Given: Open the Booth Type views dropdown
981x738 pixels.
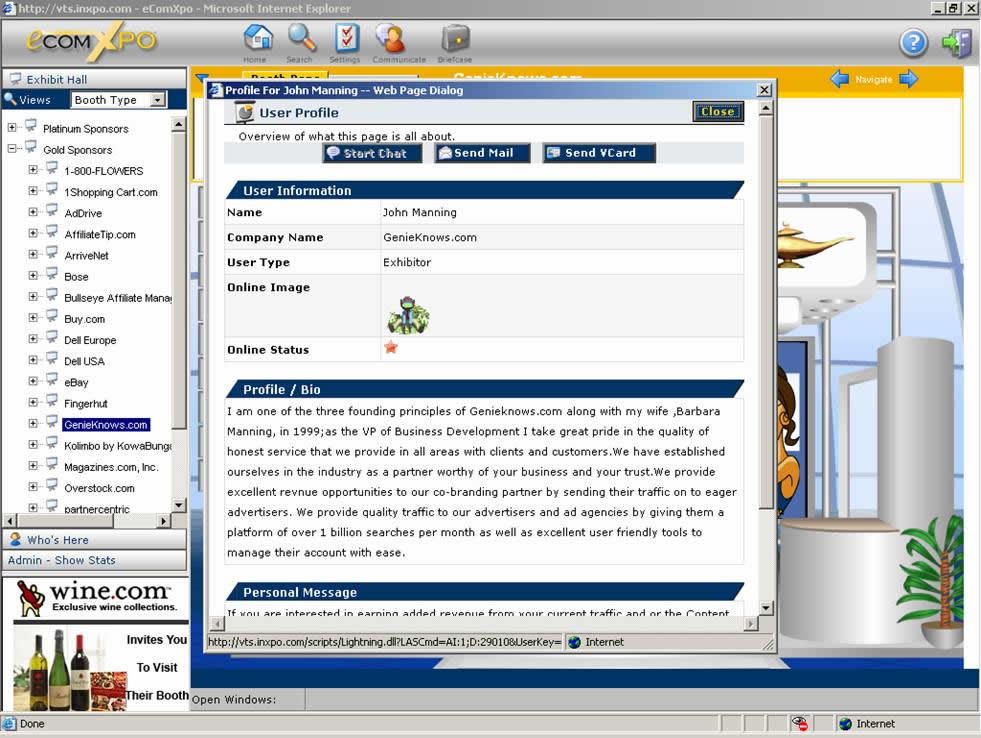Looking at the screenshot, I should [157, 100].
